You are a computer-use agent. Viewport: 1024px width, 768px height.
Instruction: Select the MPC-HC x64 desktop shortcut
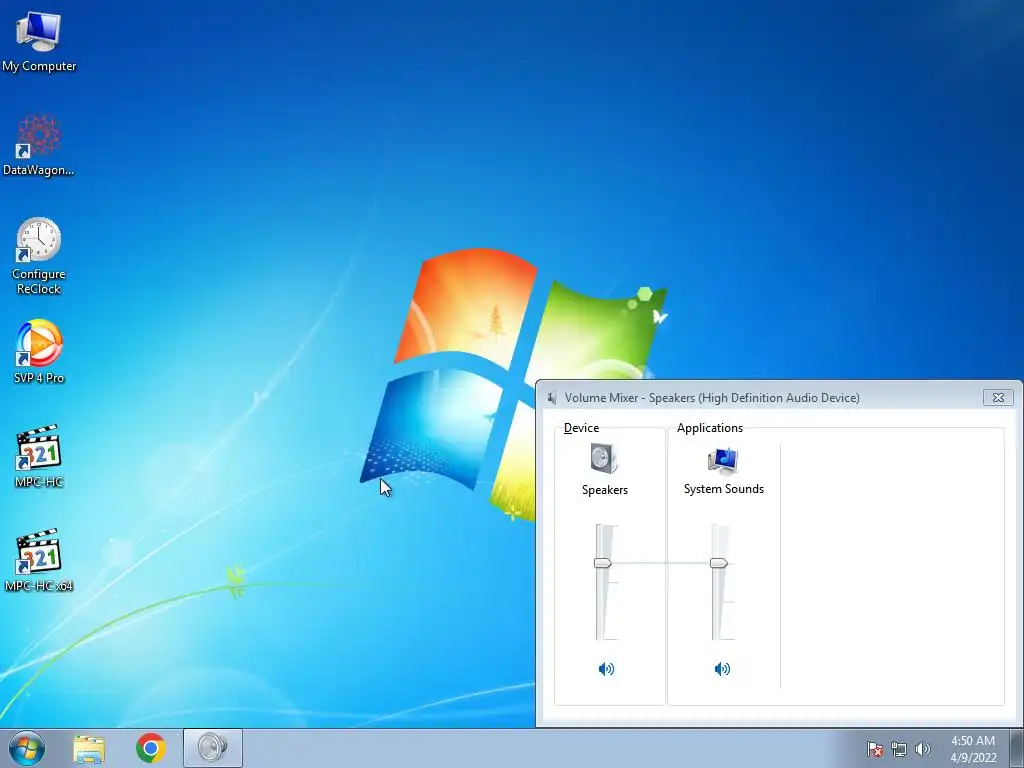39,560
